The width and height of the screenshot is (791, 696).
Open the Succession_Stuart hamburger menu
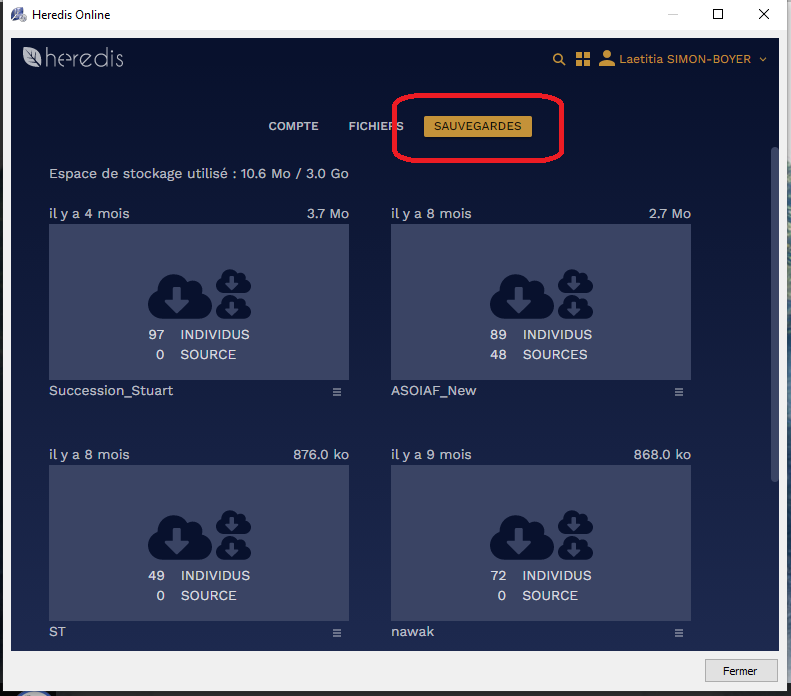click(337, 392)
